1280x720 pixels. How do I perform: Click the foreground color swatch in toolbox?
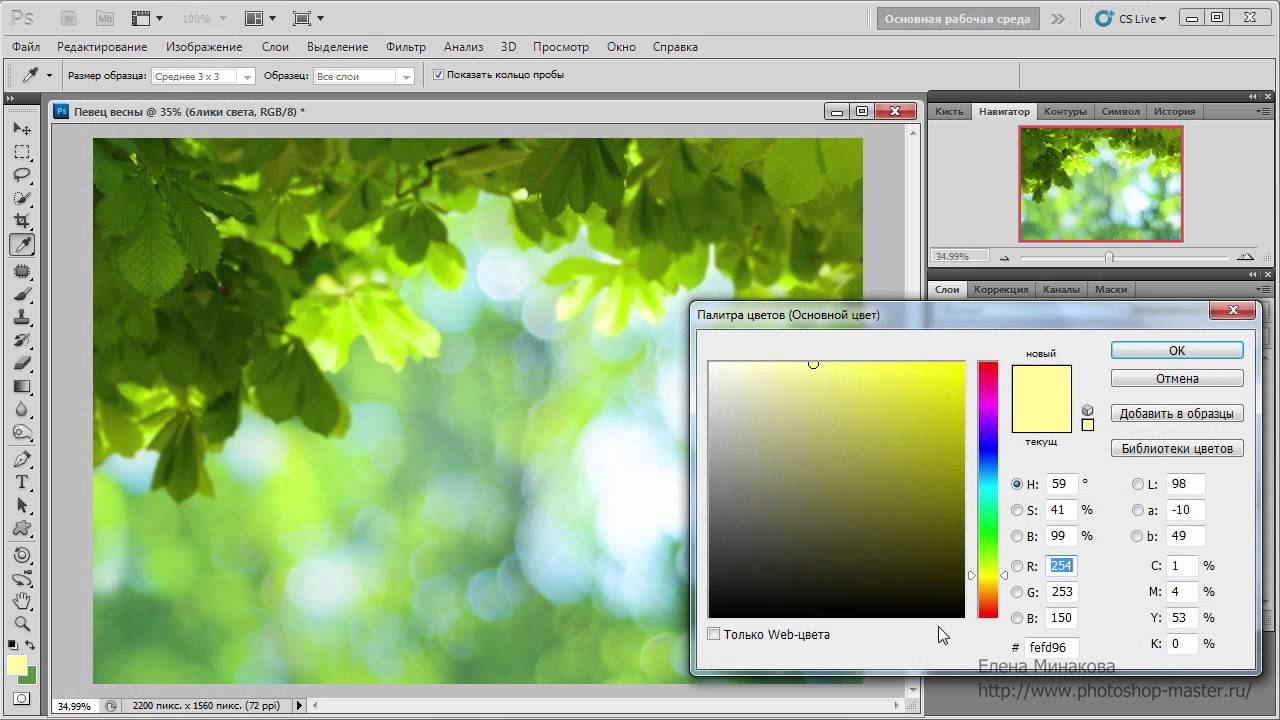tap(17, 665)
